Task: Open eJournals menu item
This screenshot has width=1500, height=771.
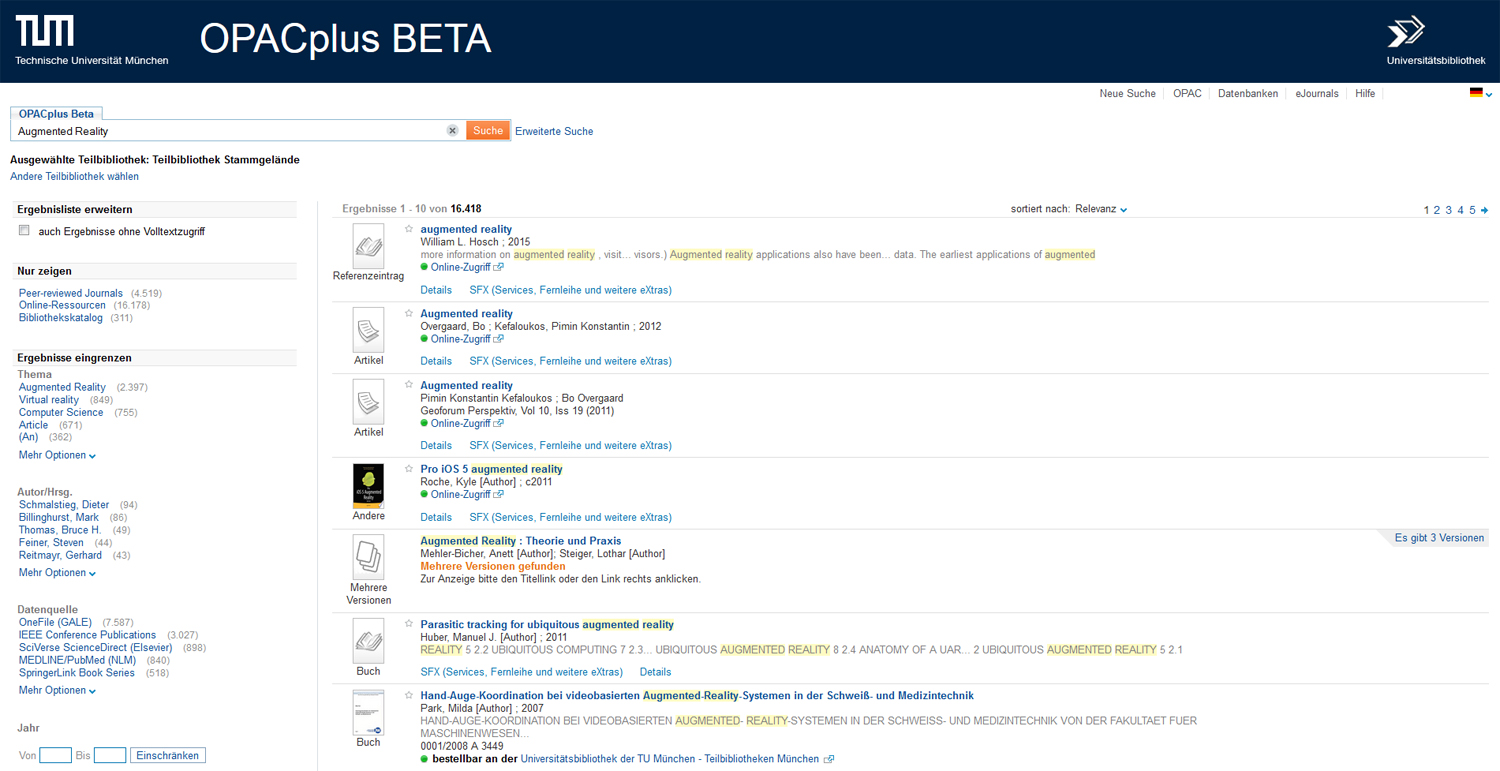Action: (x=1317, y=93)
